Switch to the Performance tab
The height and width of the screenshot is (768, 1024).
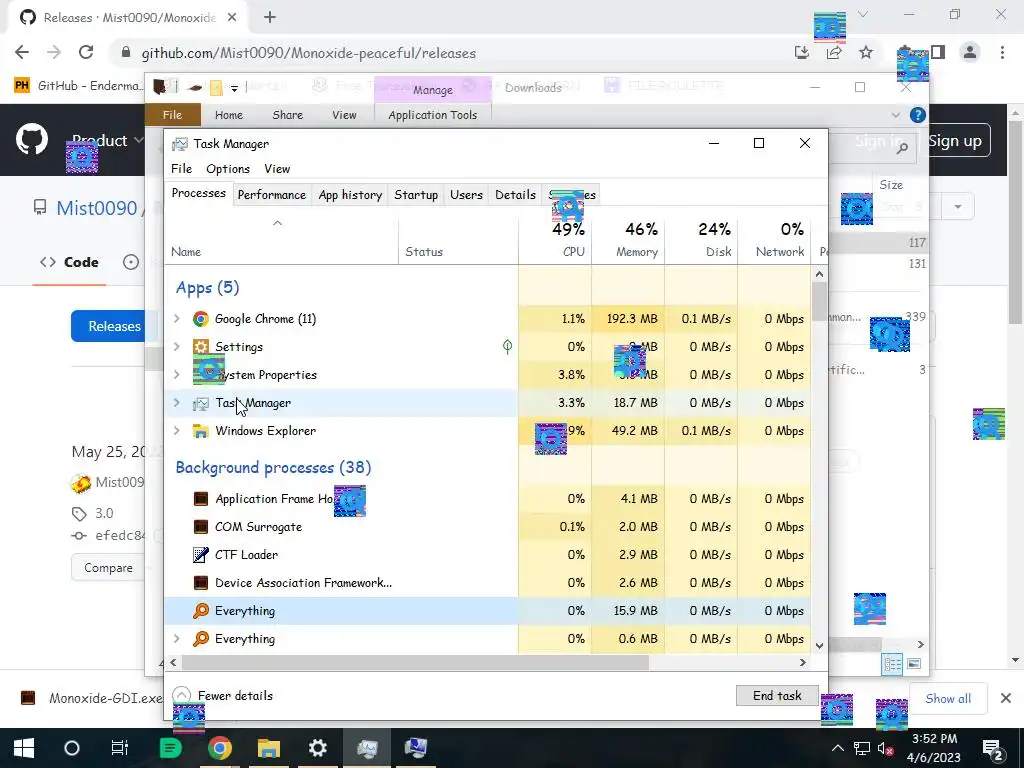tap(272, 195)
